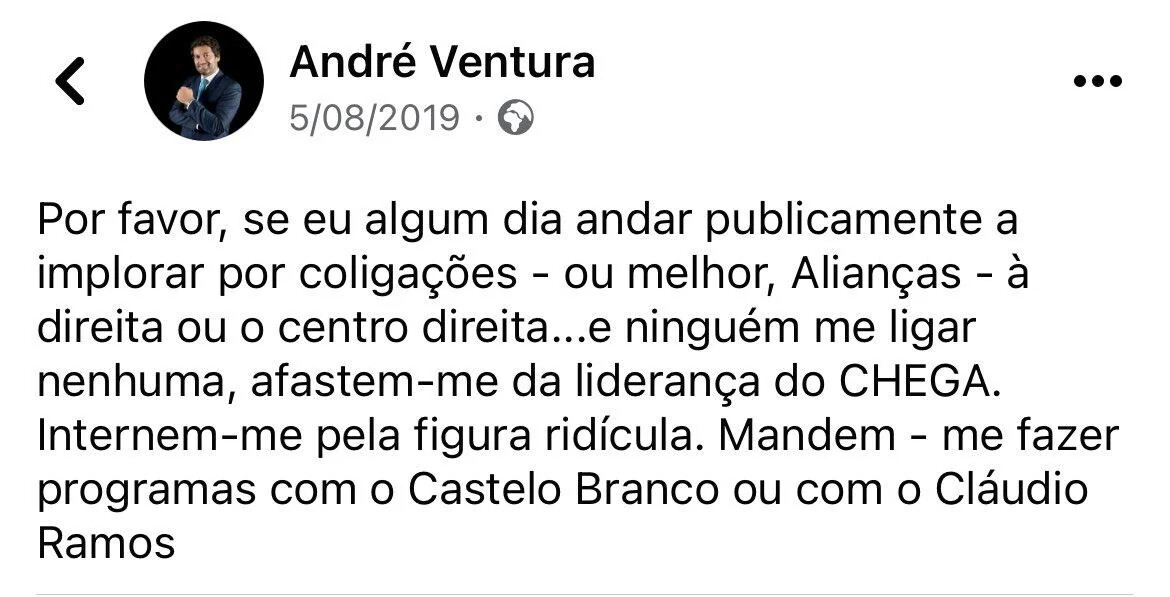Click the globe public audience icon
The image size is (1170, 597).
coord(516,119)
